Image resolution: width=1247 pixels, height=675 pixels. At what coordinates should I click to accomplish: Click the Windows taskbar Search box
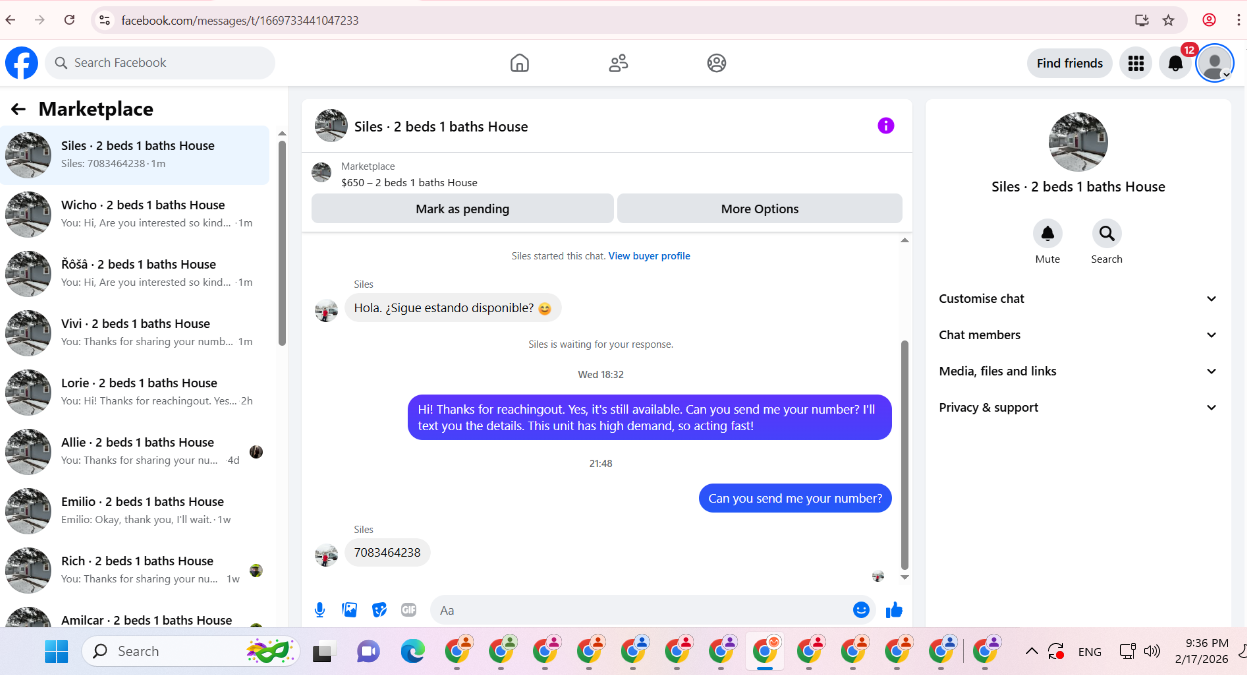(x=191, y=651)
